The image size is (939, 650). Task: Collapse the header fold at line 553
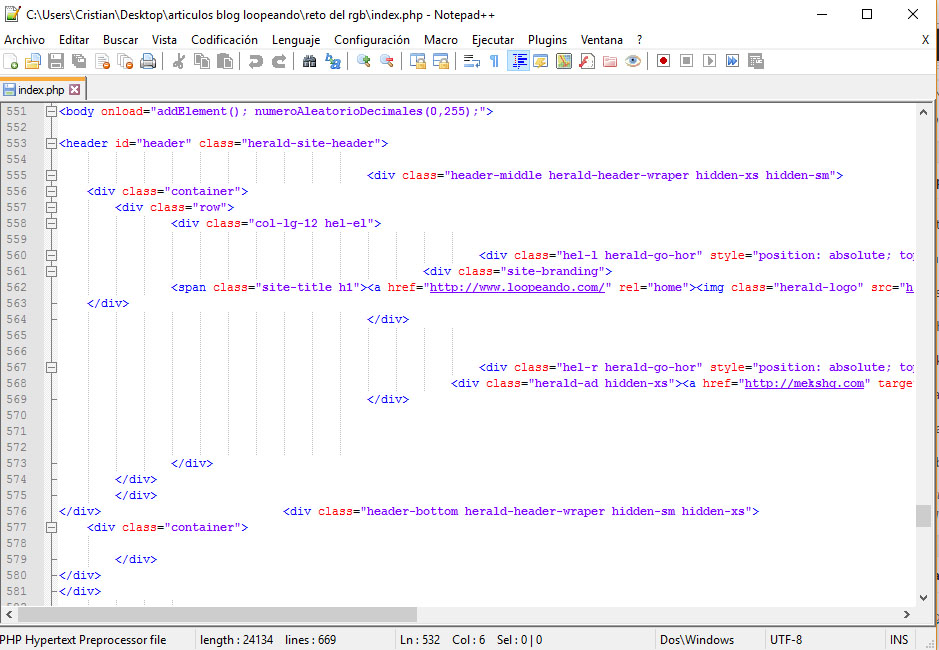[52, 143]
